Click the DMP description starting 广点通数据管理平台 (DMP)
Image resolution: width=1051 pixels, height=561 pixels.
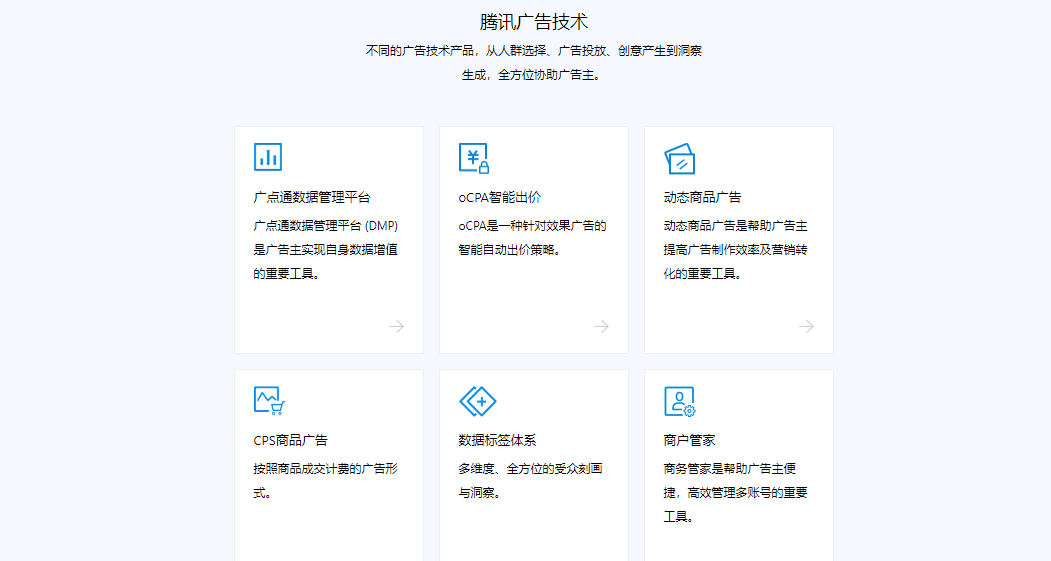[x=326, y=249]
